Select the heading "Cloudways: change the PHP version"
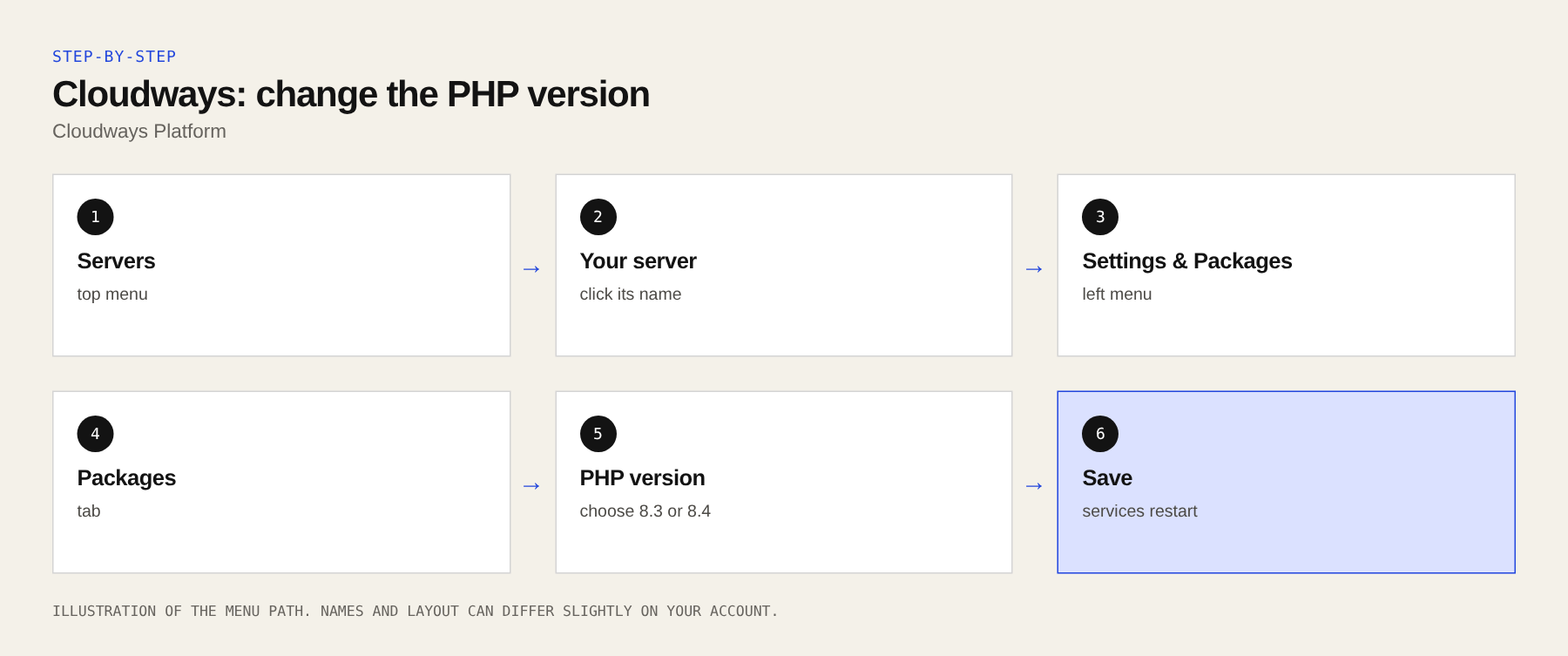The image size is (1568, 656). click(x=351, y=94)
